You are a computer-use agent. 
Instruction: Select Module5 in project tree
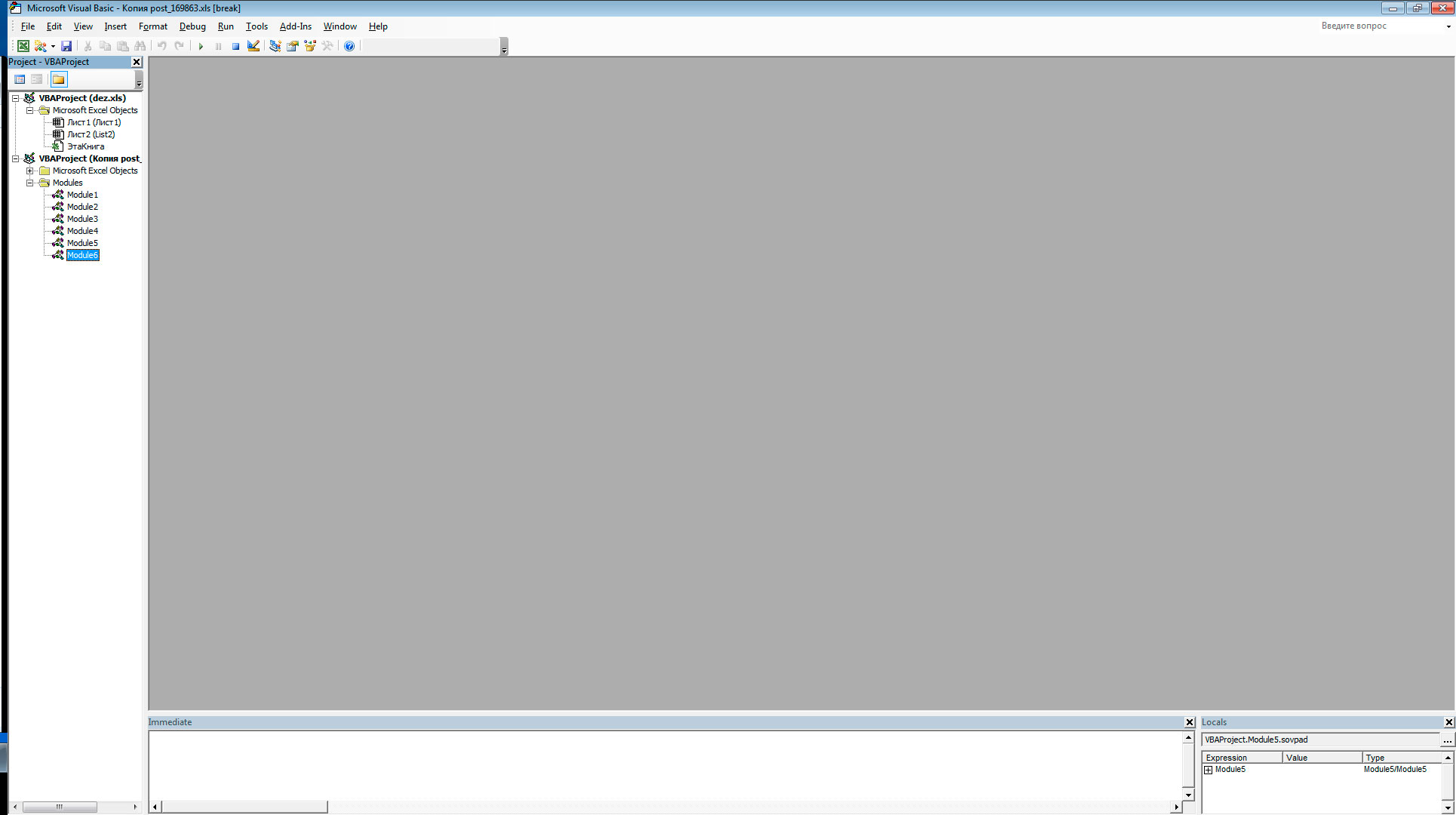tap(82, 243)
